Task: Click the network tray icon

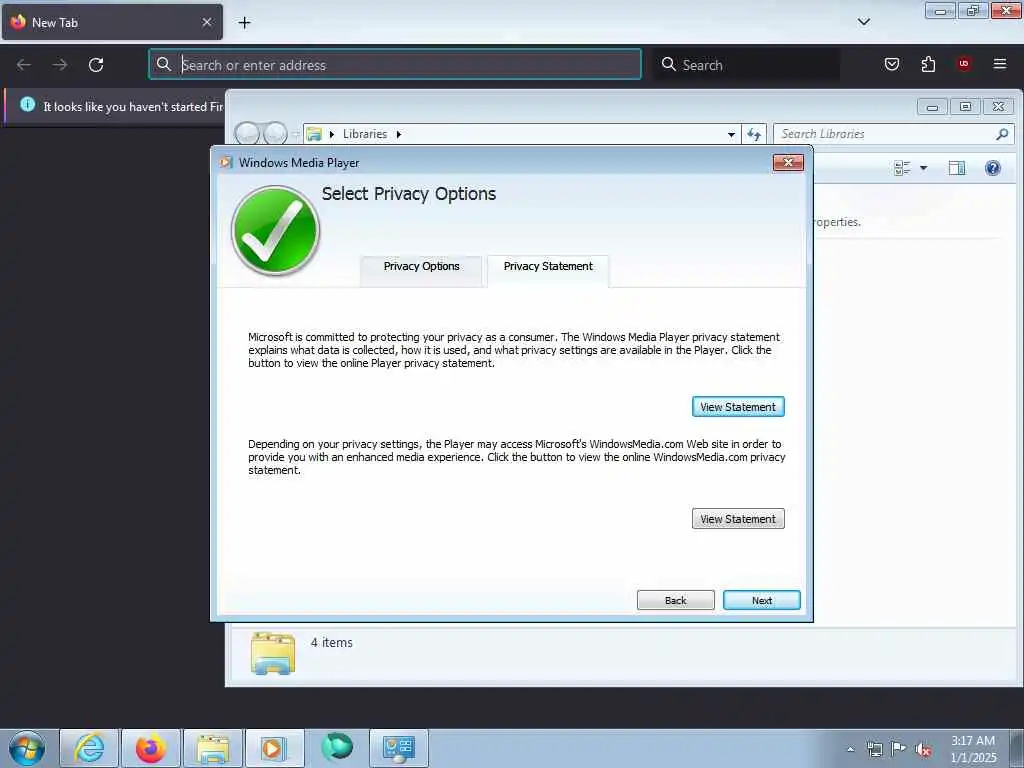Action: pyautogui.click(x=874, y=749)
